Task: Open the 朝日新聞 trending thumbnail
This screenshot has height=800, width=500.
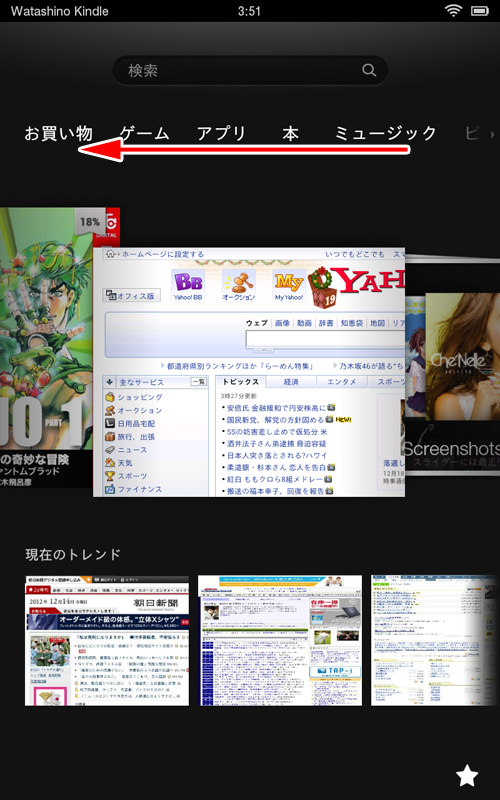Action: coord(107,641)
